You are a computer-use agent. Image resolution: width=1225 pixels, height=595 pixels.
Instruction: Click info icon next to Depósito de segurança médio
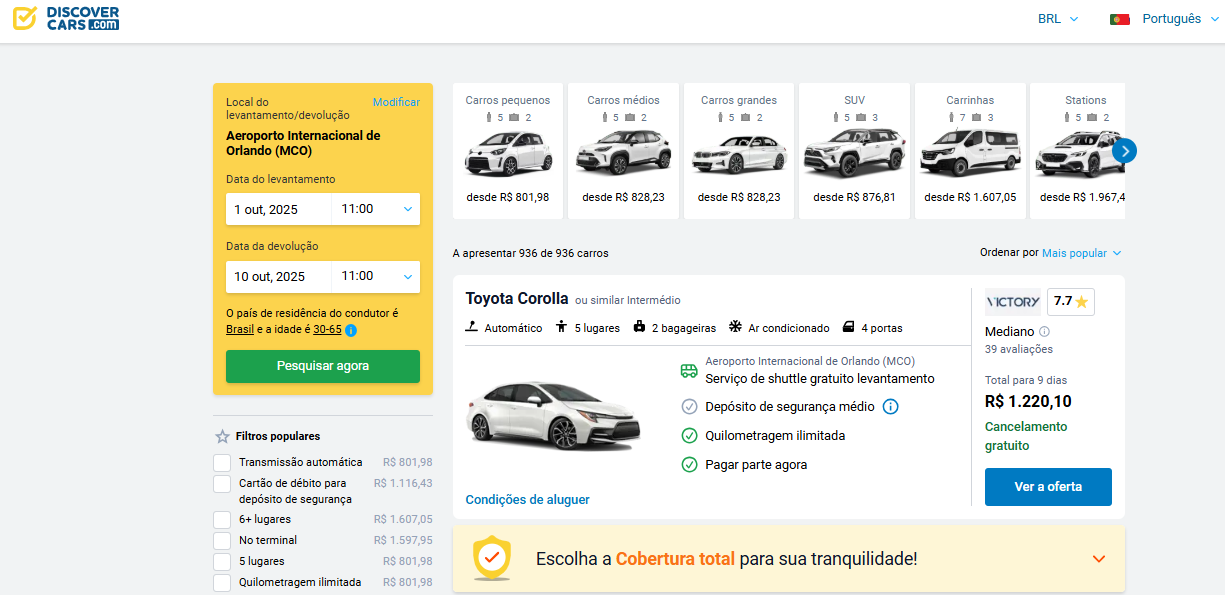890,407
